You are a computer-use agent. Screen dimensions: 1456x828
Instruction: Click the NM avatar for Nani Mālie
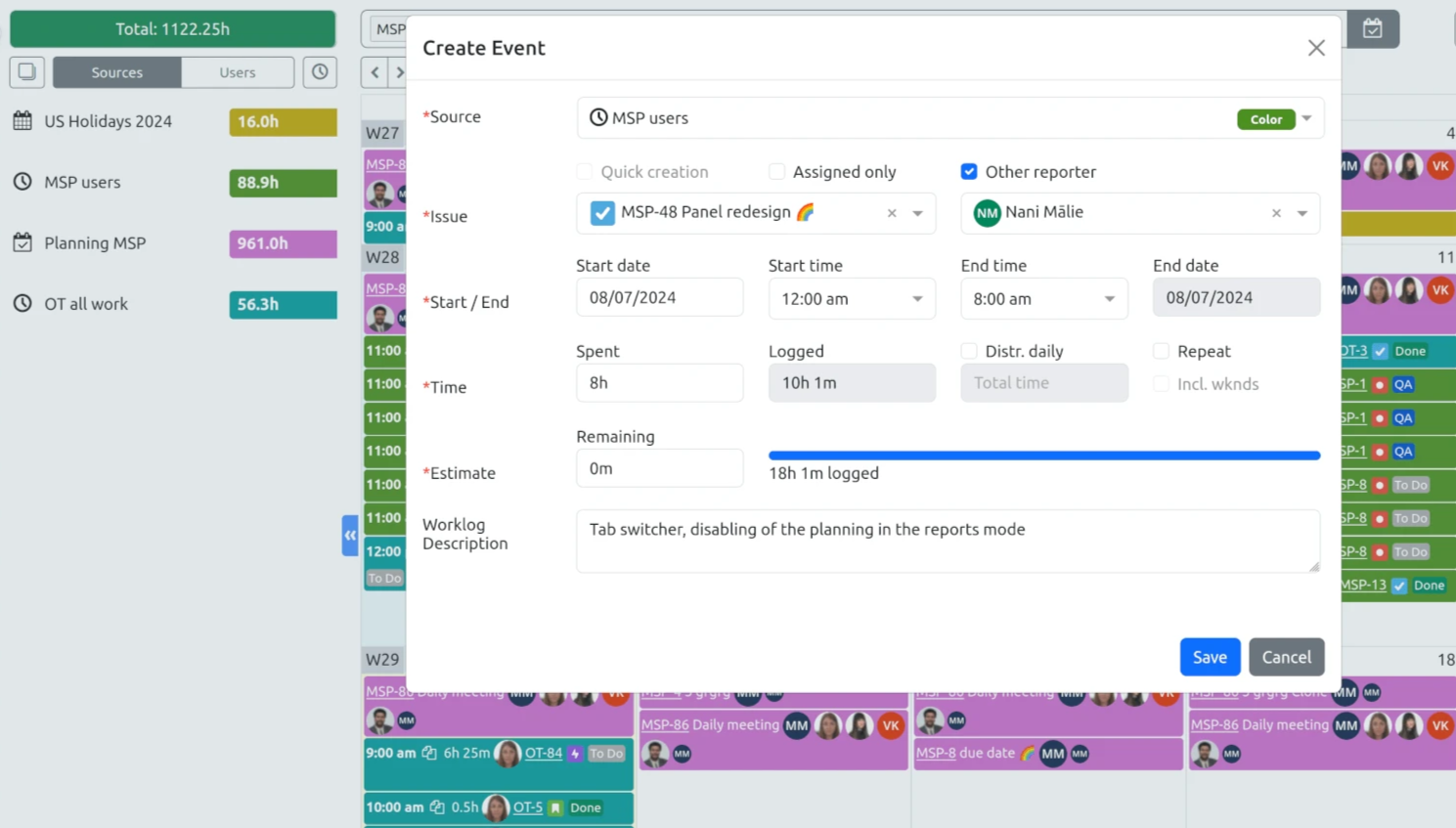(x=988, y=212)
